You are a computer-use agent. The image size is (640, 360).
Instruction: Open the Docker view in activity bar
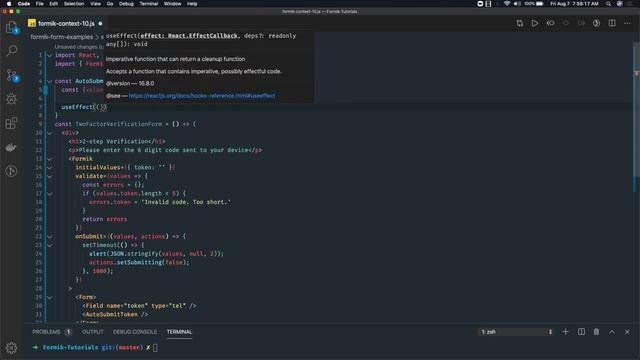(x=11, y=147)
